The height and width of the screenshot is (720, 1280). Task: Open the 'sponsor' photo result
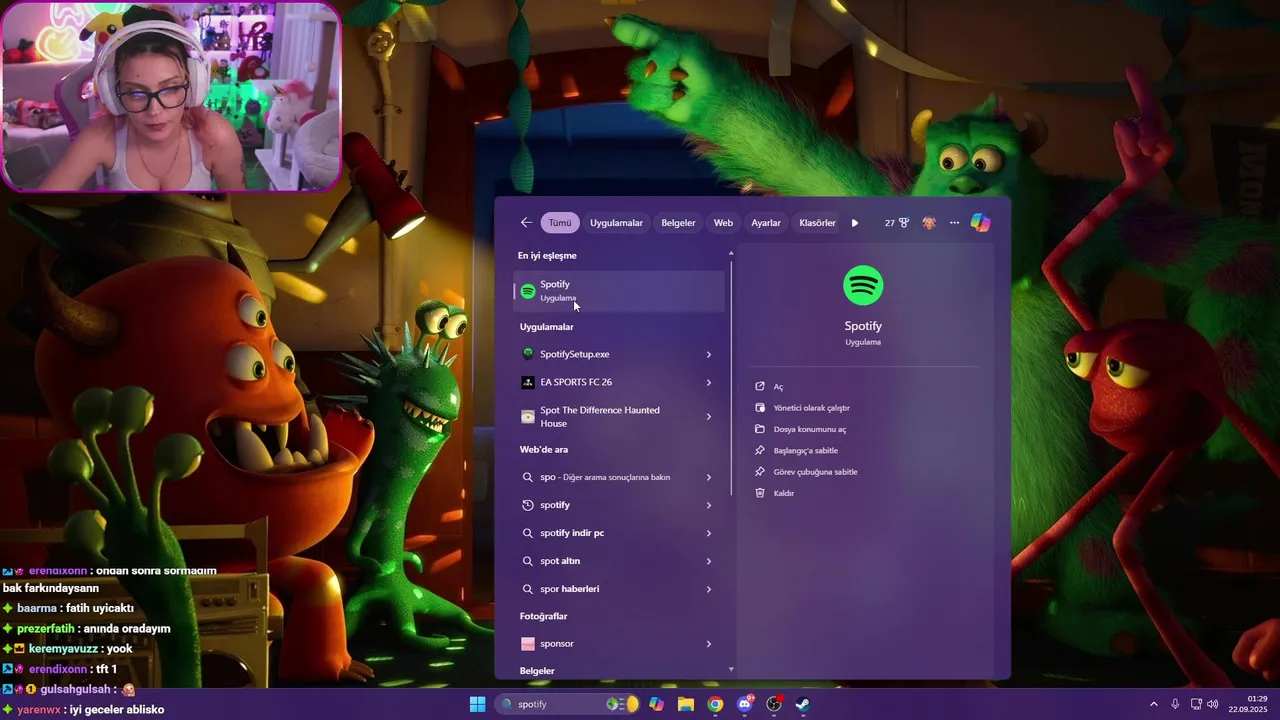click(x=619, y=643)
